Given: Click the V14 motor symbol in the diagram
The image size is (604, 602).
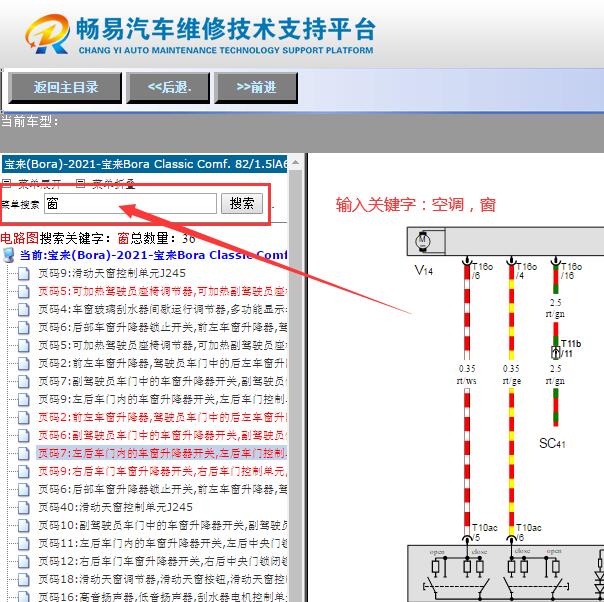Looking at the screenshot, I should (423, 241).
